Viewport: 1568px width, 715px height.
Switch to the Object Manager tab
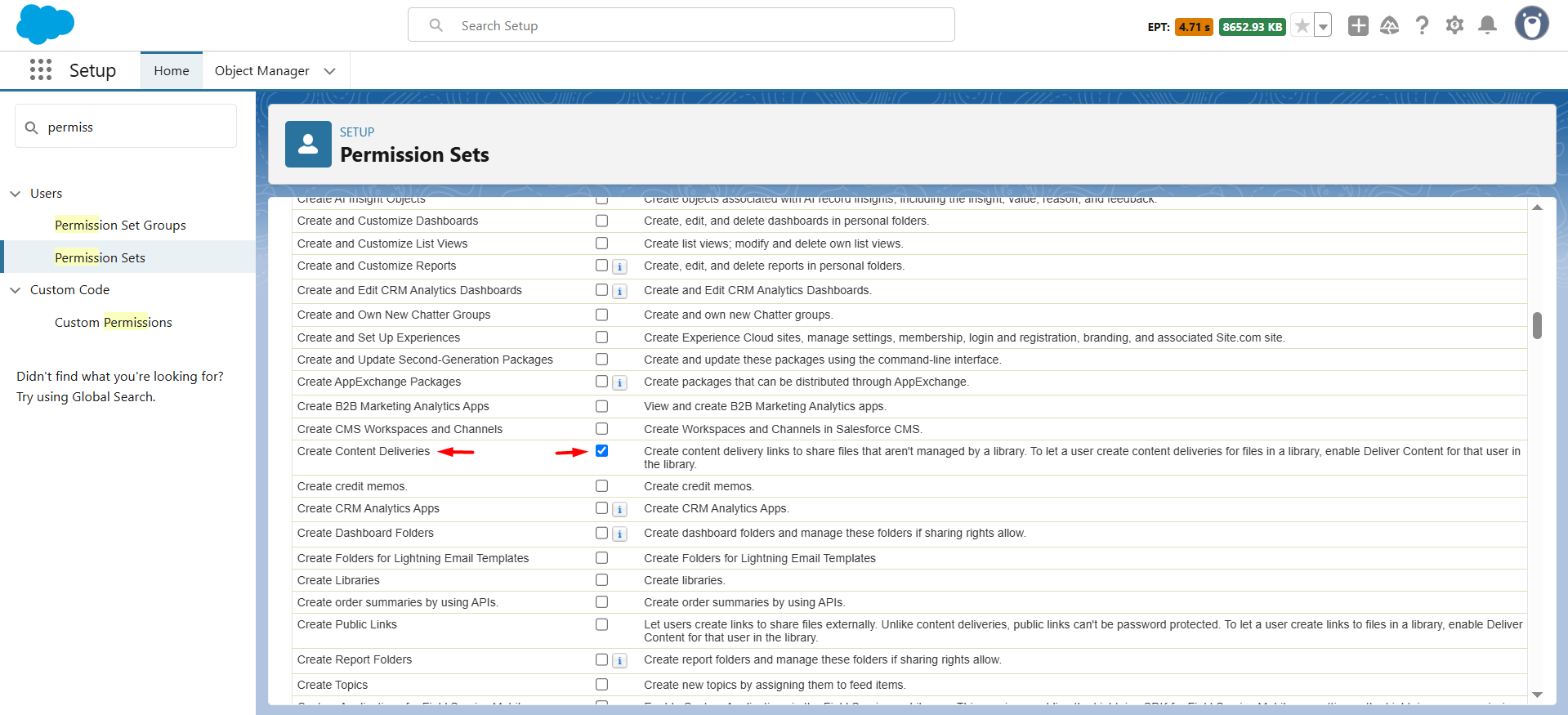[x=262, y=71]
